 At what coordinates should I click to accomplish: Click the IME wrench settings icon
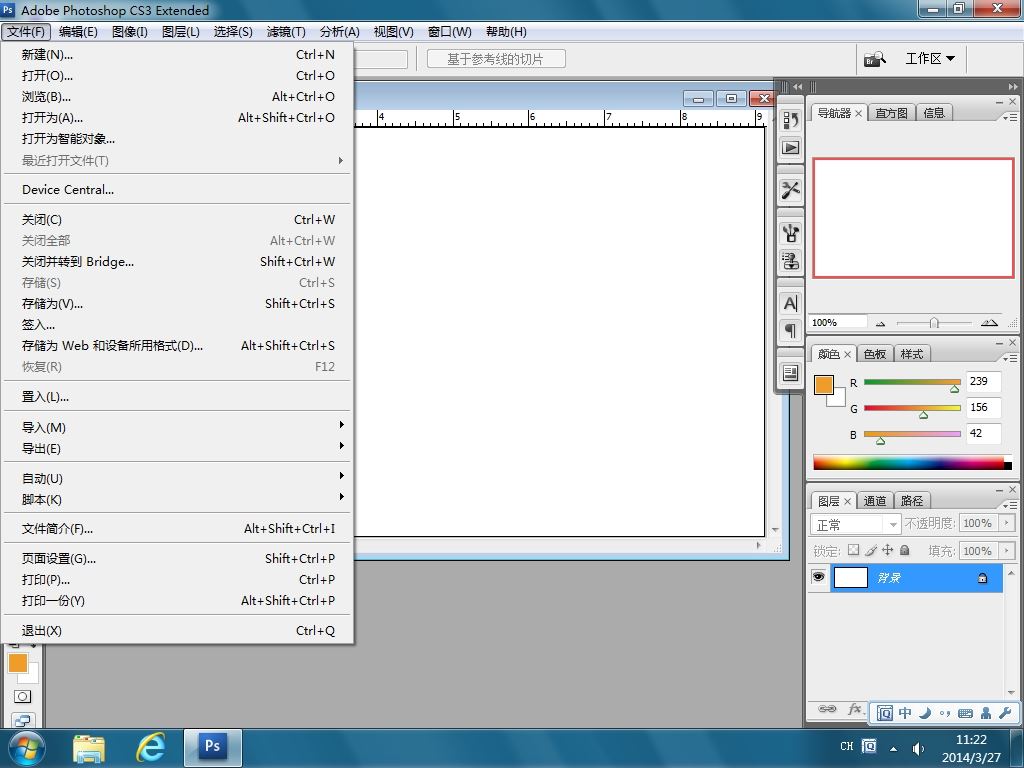tap(1005, 713)
